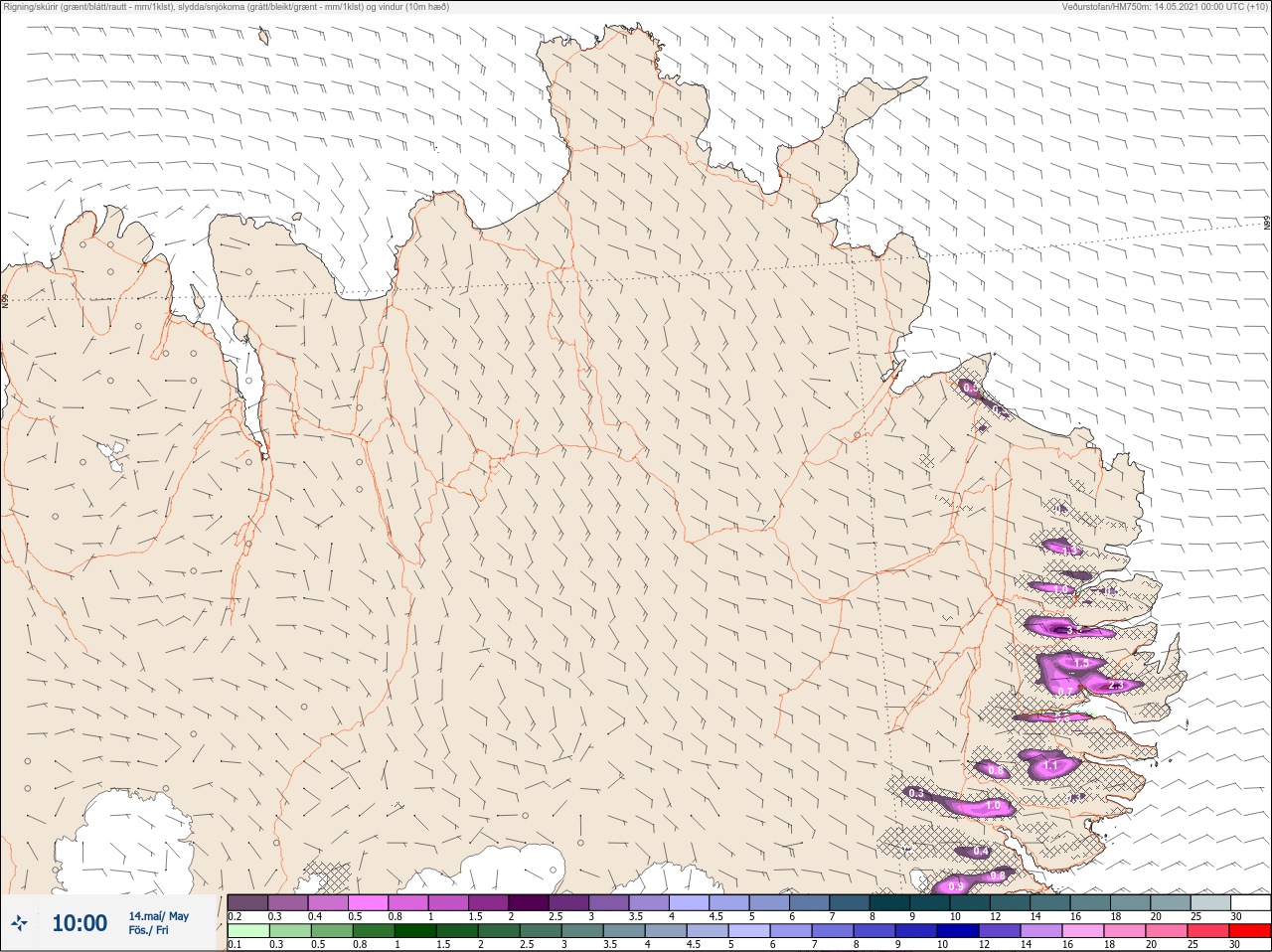The height and width of the screenshot is (952, 1272).
Task: Click the Veðurstofan star logo beside 10:00
Action: coord(19,924)
